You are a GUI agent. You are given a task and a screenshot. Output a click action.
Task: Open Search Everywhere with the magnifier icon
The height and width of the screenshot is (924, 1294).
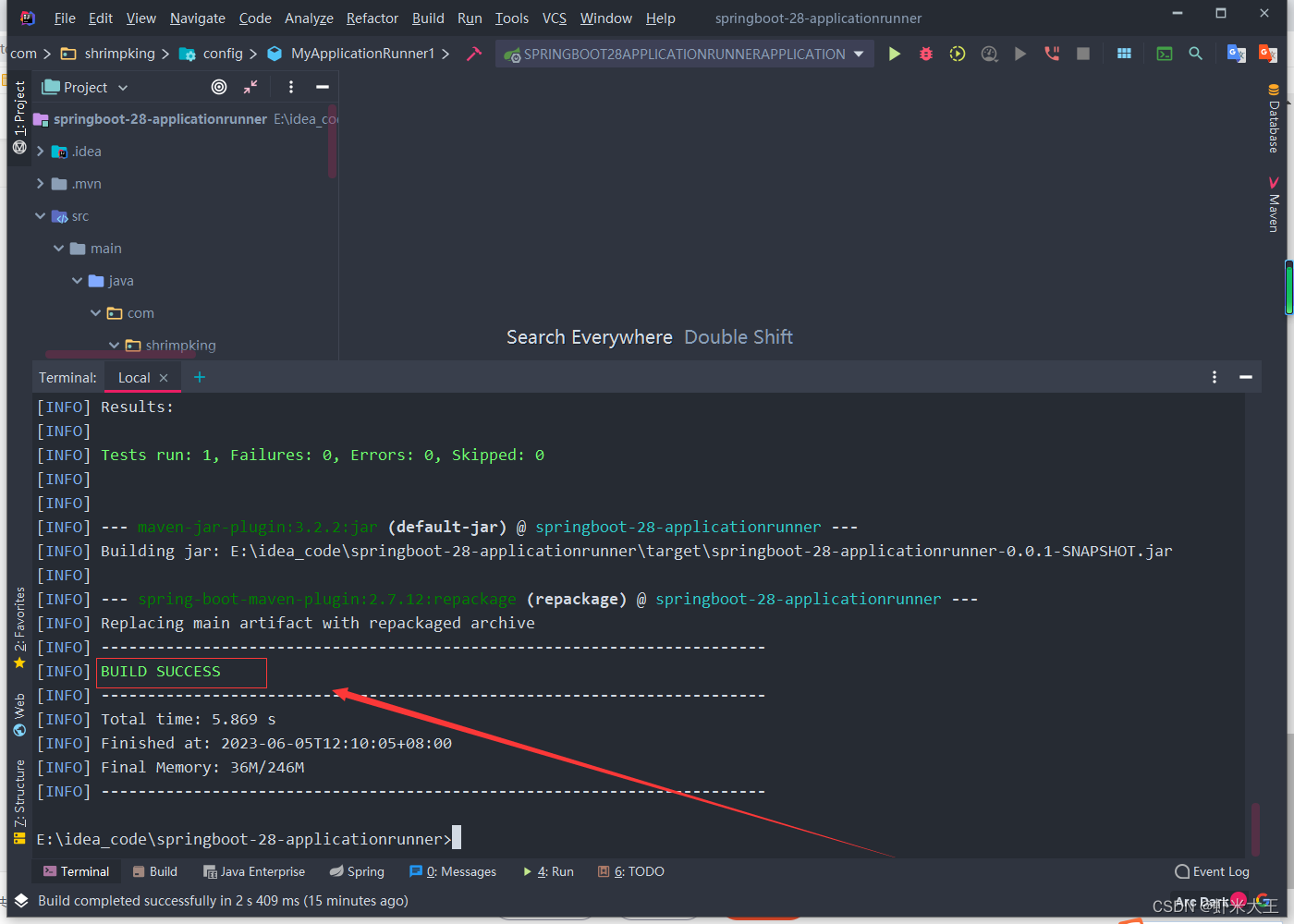[1195, 54]
